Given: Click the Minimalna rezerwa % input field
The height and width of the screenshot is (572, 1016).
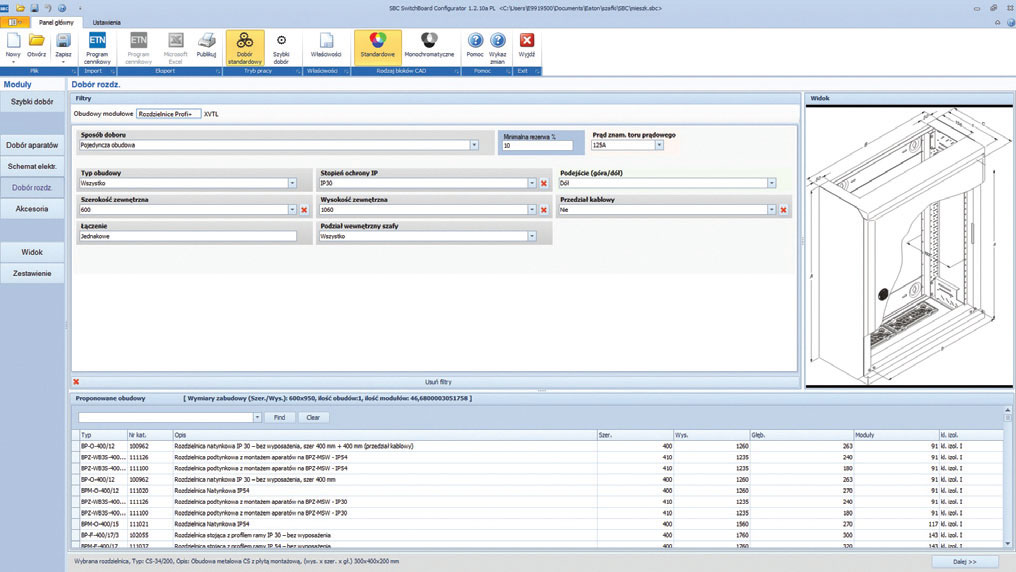Looking at the screenshot, I should tap(538, 146).
